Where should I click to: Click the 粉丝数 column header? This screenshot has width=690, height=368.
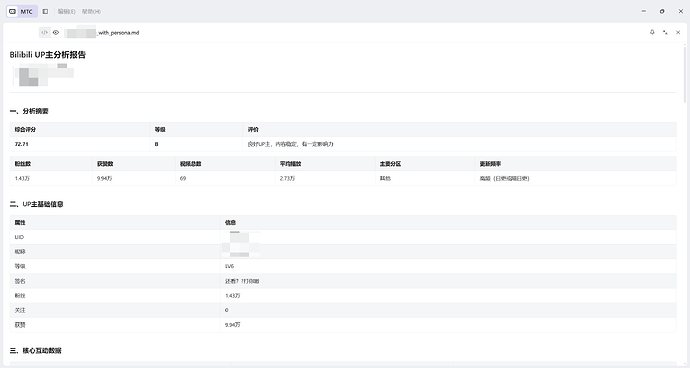[x=23, y=164]
